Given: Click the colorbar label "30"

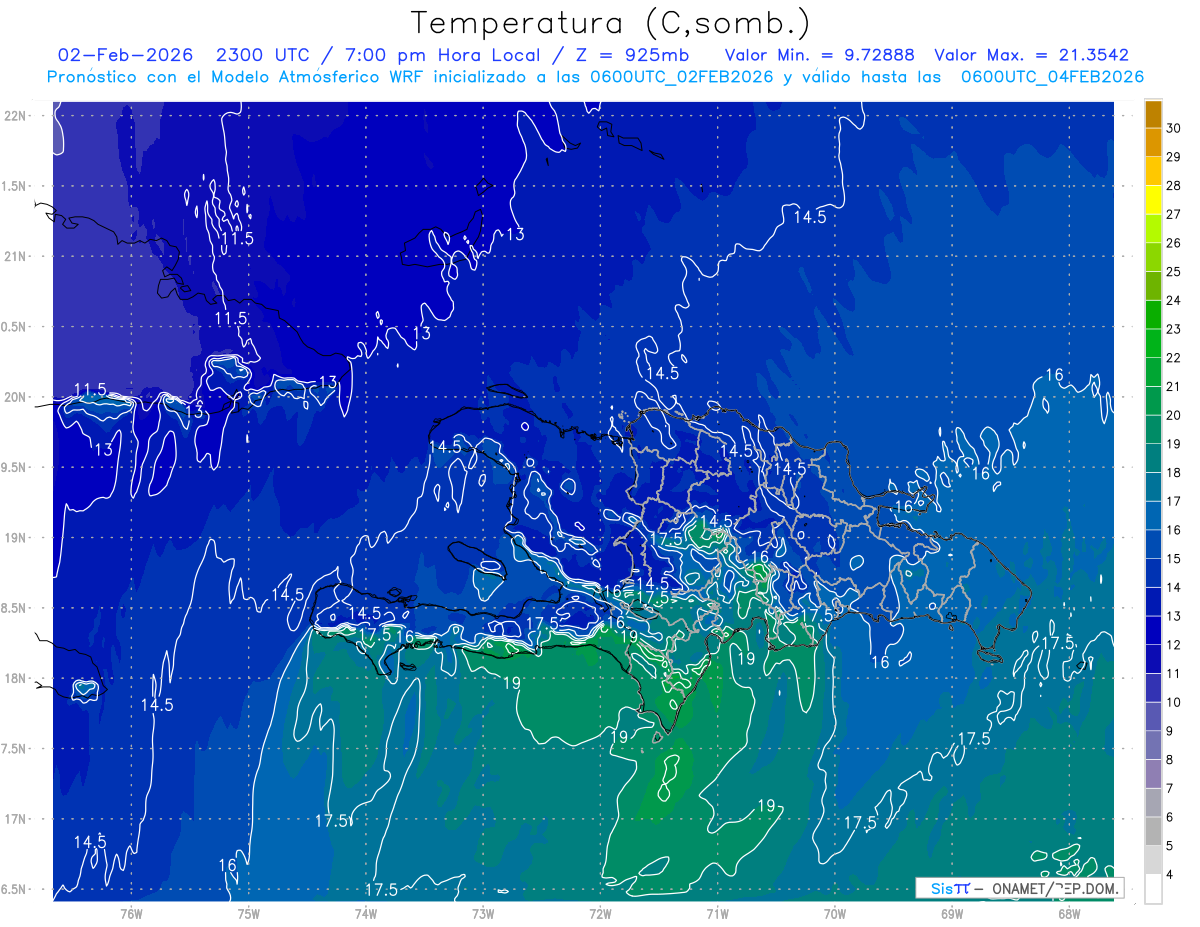Looking at the screenshot, I should [1174, 127].
